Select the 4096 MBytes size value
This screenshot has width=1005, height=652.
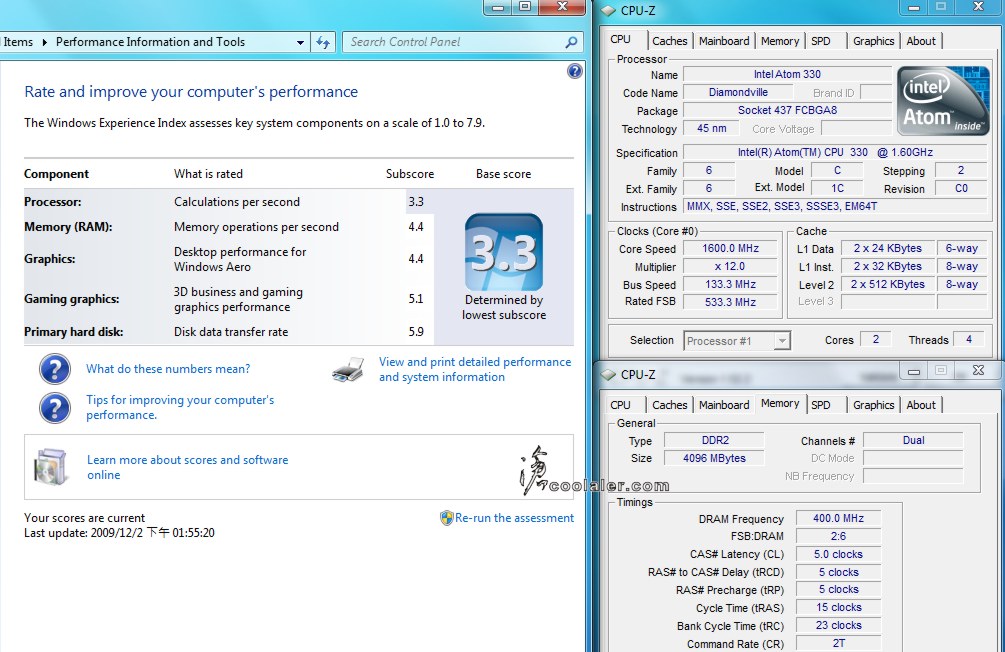click(715, 458)
